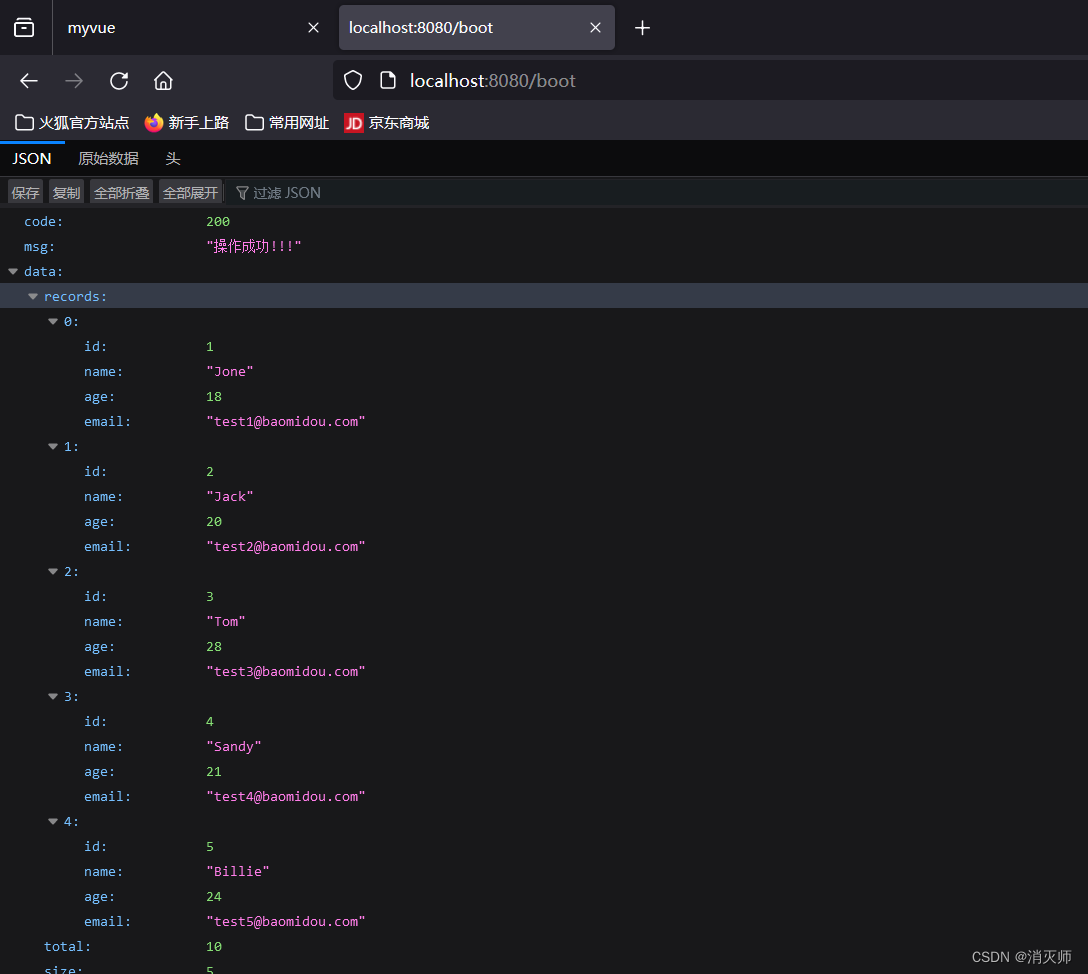Open a new browser tab with plus button

click(x=642, y=27)
